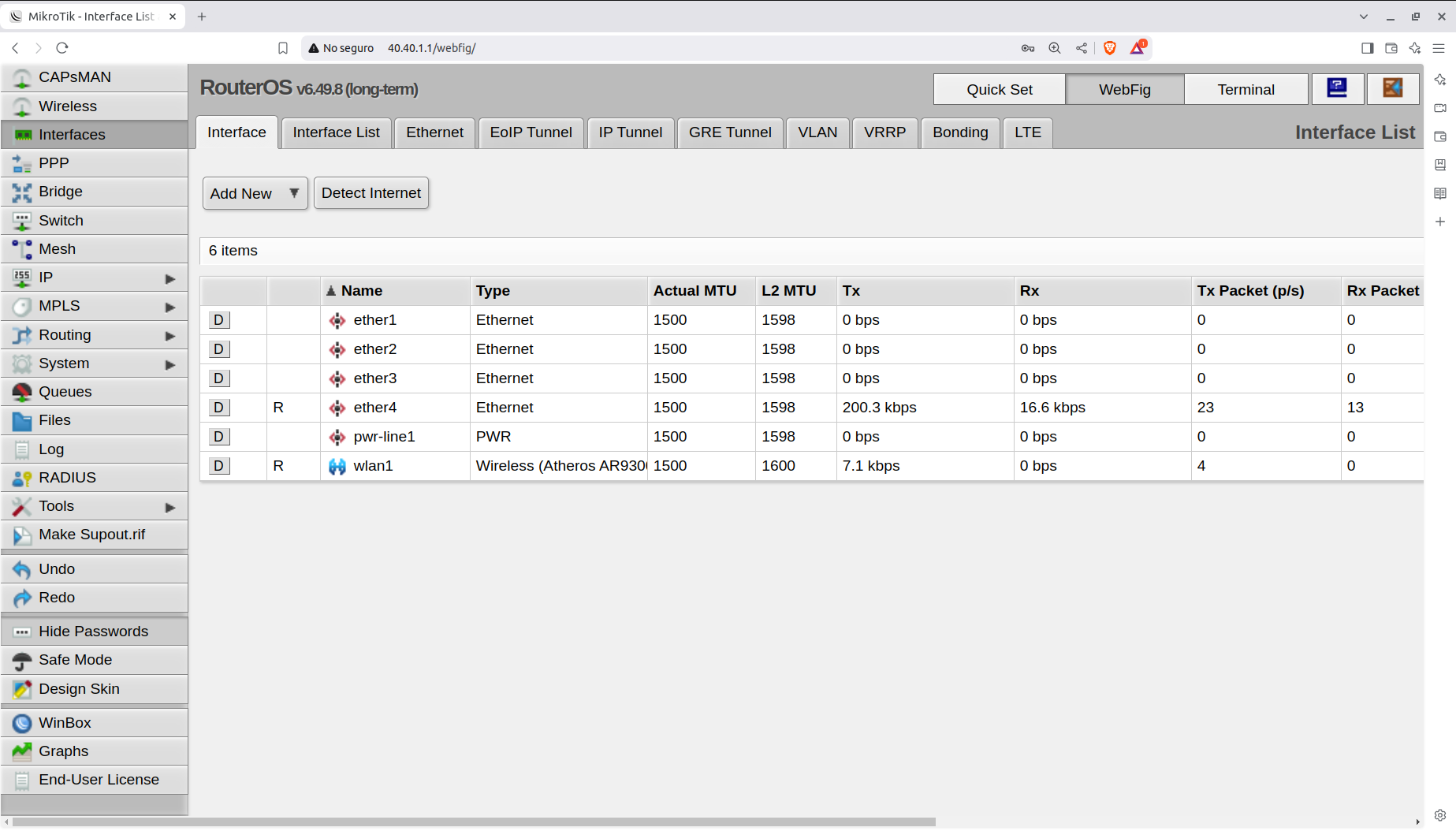Switch to the VLAN tab
The height and width of the screenshot is (831, 1456).
[817, 132]
